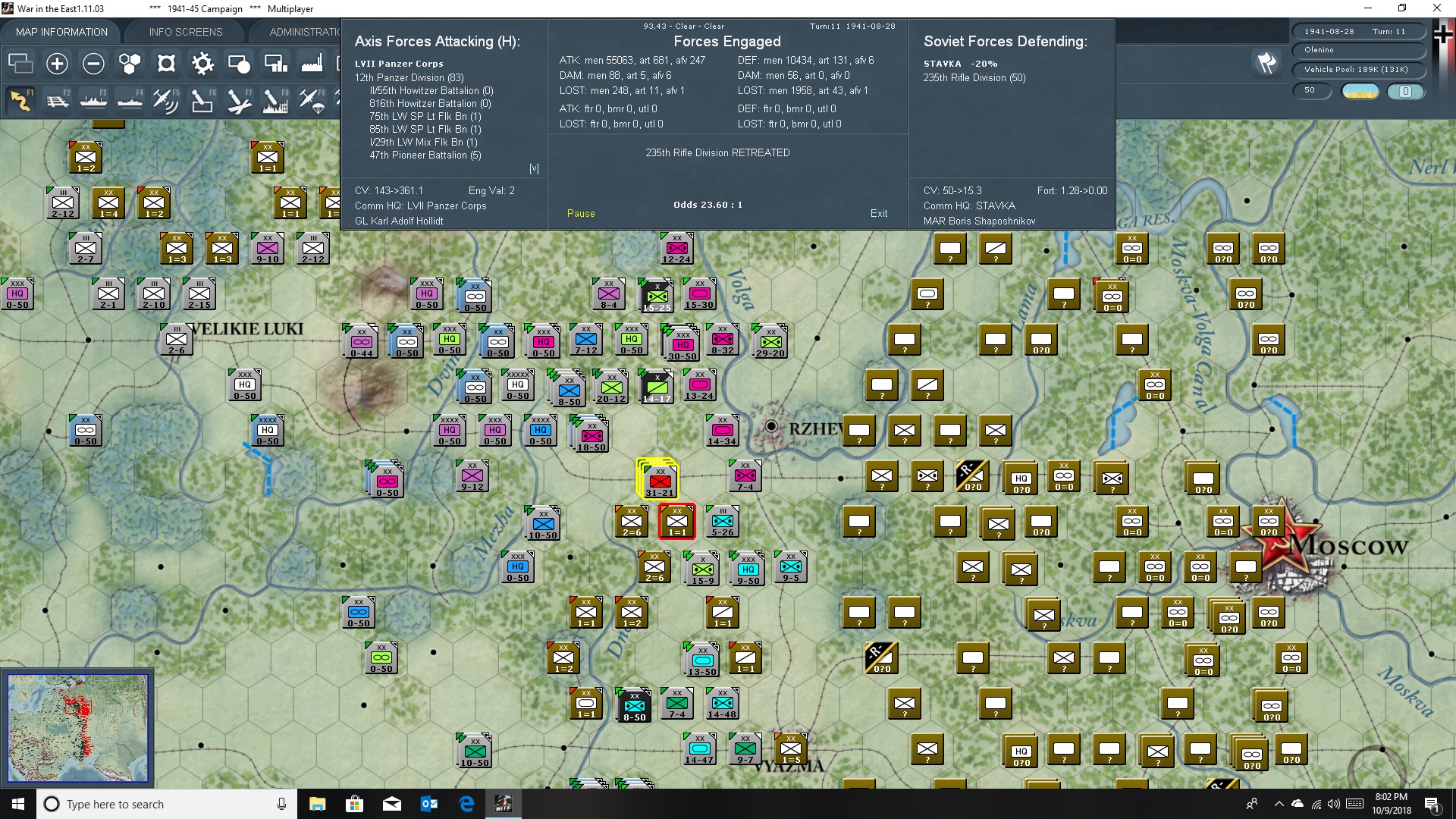Open the MAP INFORMATION tab
This screenshot has width=1456, height=819.
pos(61,32)
